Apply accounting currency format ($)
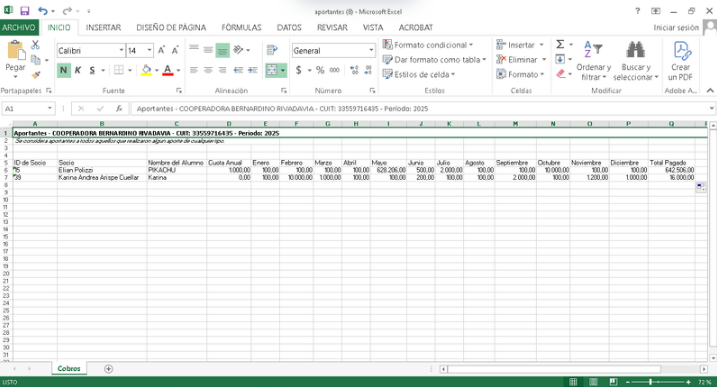 299,70
